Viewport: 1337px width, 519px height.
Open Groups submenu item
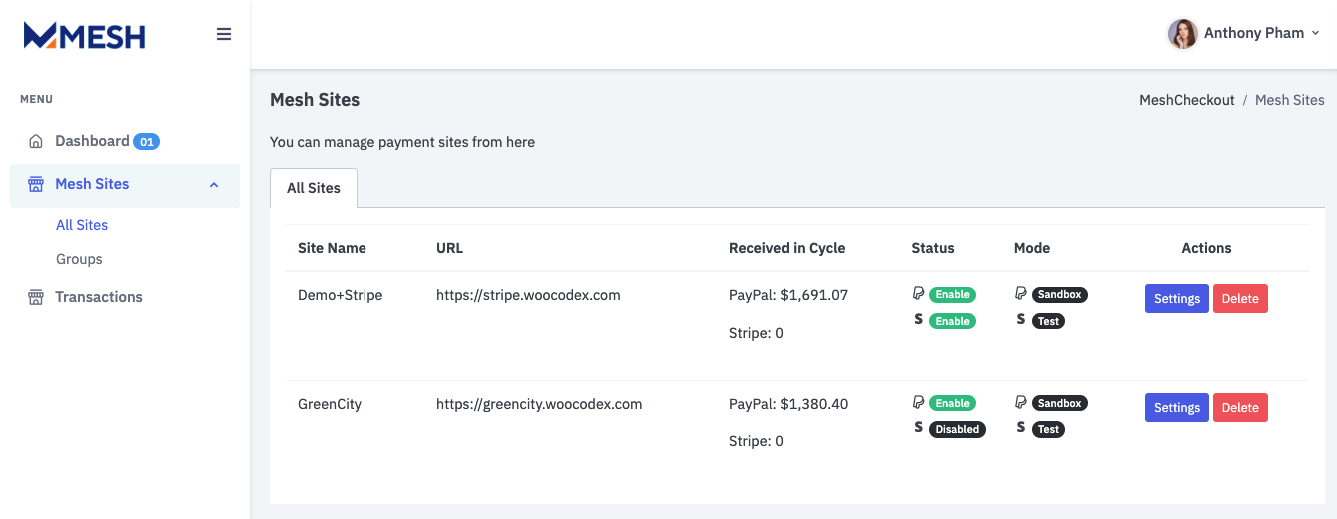pos(79,259)
